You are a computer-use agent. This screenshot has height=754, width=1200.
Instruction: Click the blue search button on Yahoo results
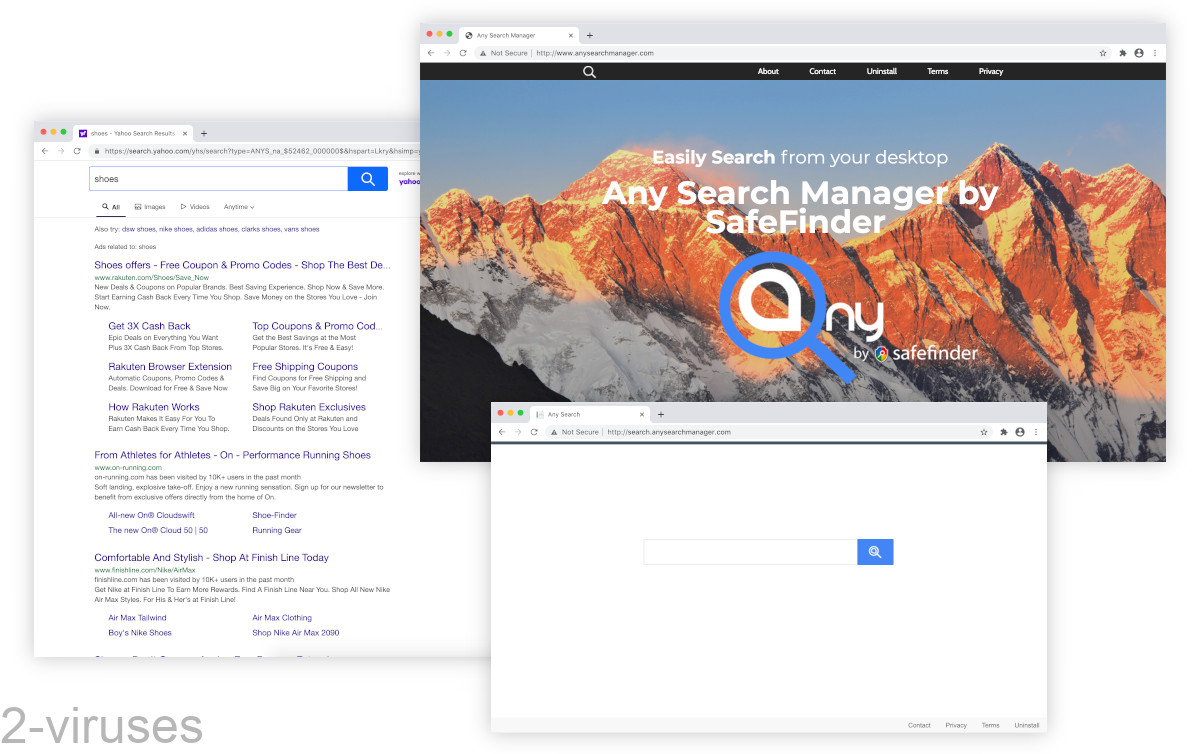click(367, 178)
